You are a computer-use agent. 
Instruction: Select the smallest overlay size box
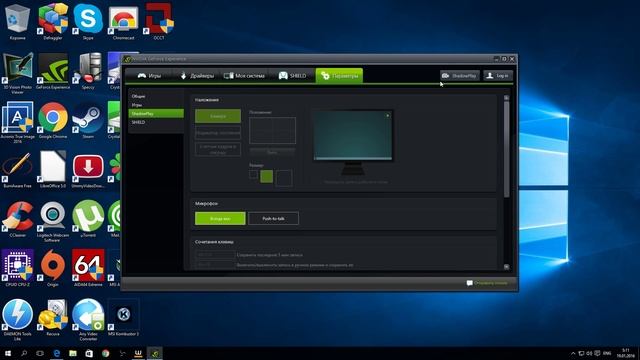click(253, 175)
